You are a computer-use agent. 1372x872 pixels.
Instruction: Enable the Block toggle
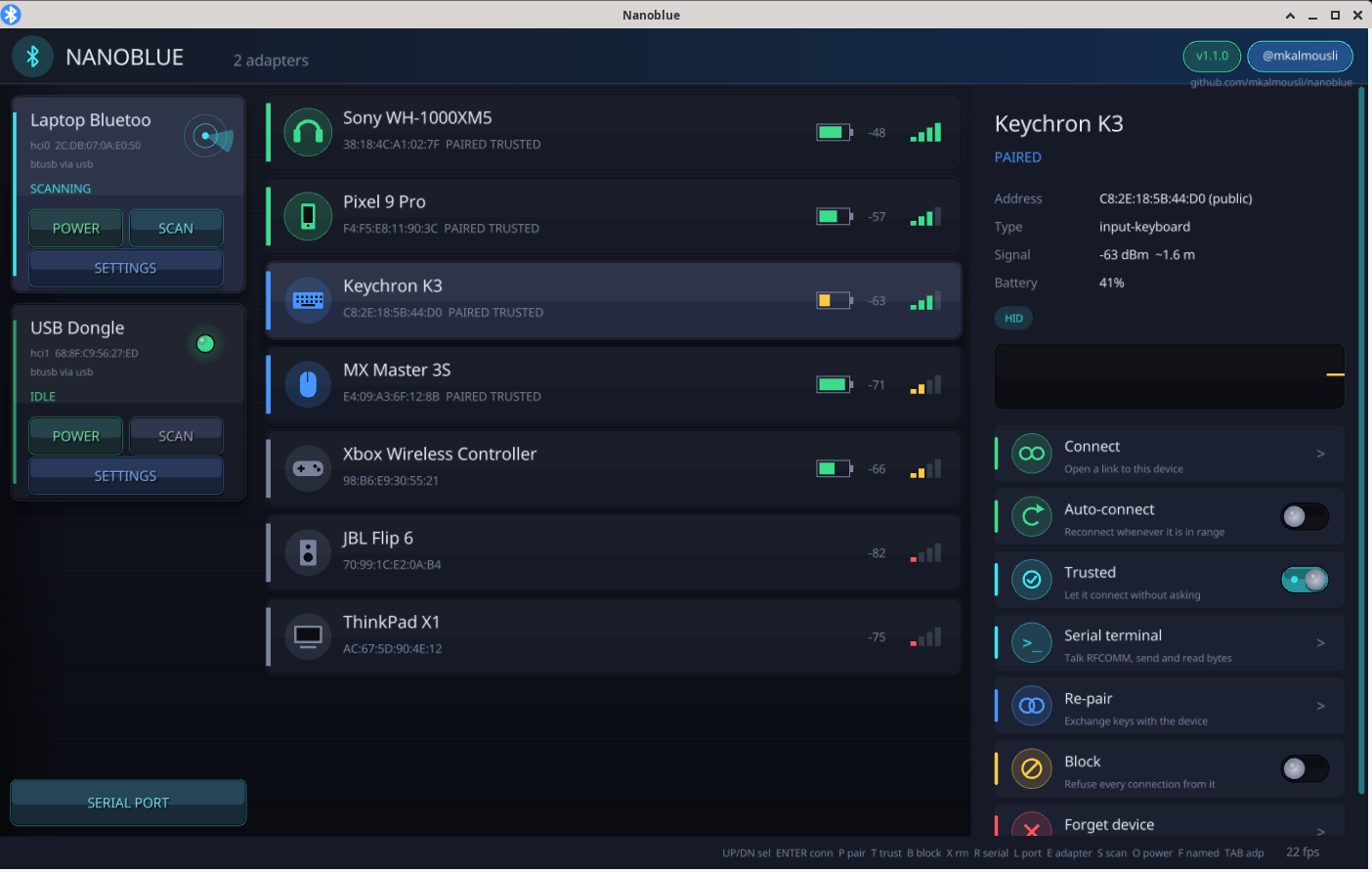click(x=1305, y=768)
